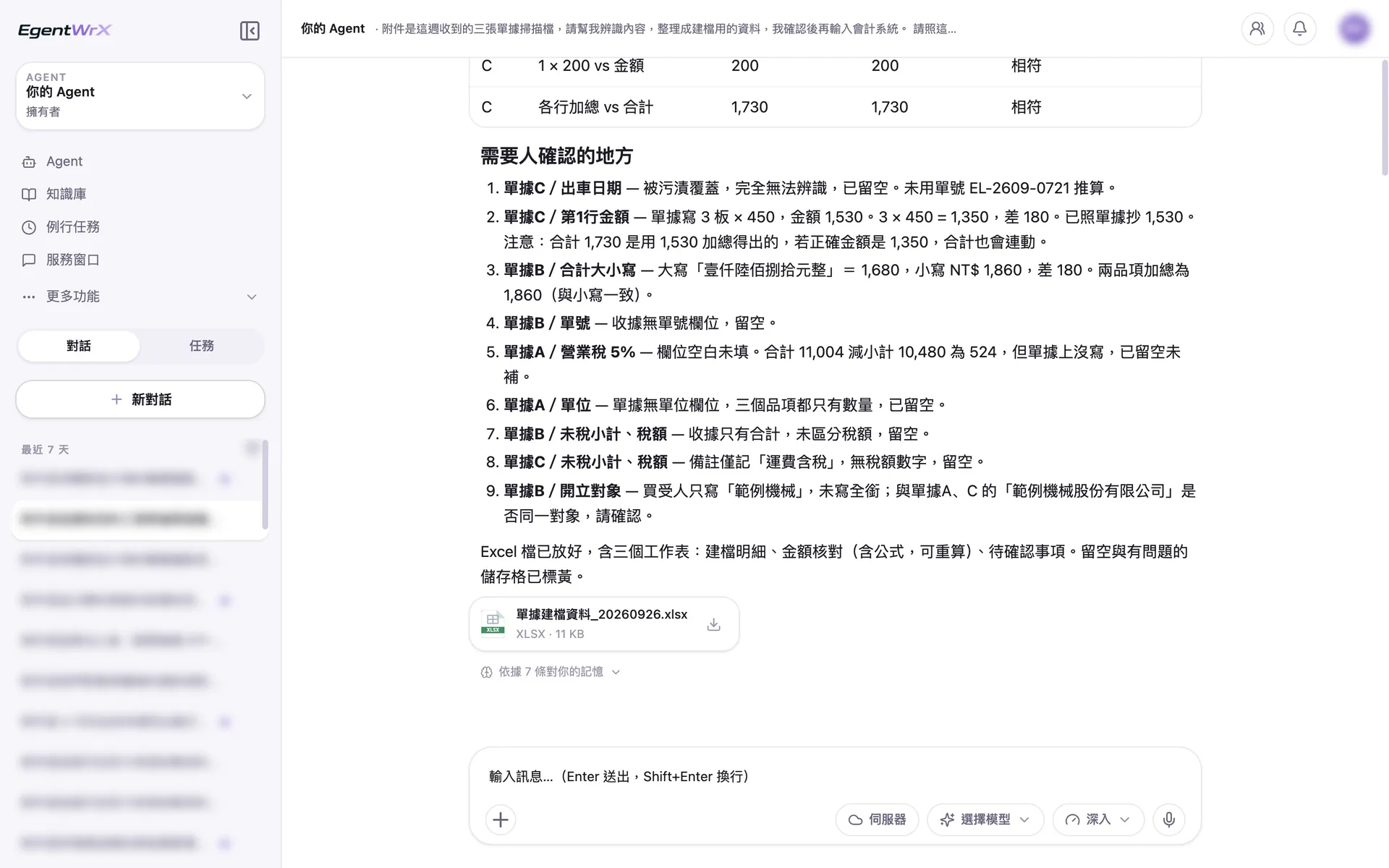Click the 知識庫 book icon
The image size is (1389, 868).
29,195
